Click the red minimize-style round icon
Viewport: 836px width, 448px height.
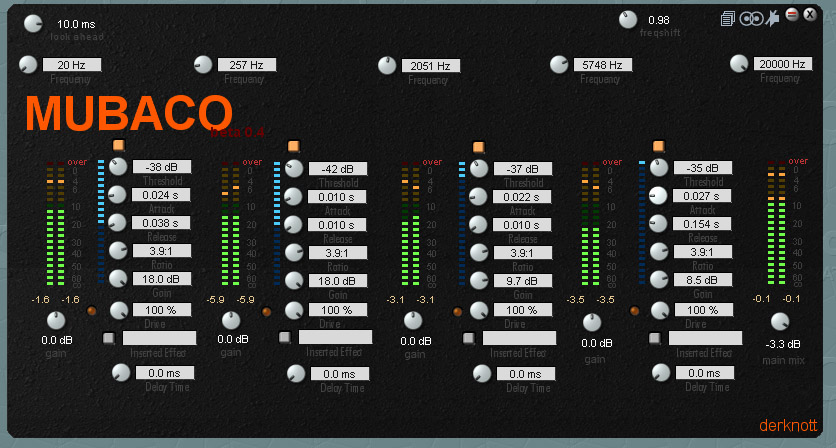click(791, 15)
